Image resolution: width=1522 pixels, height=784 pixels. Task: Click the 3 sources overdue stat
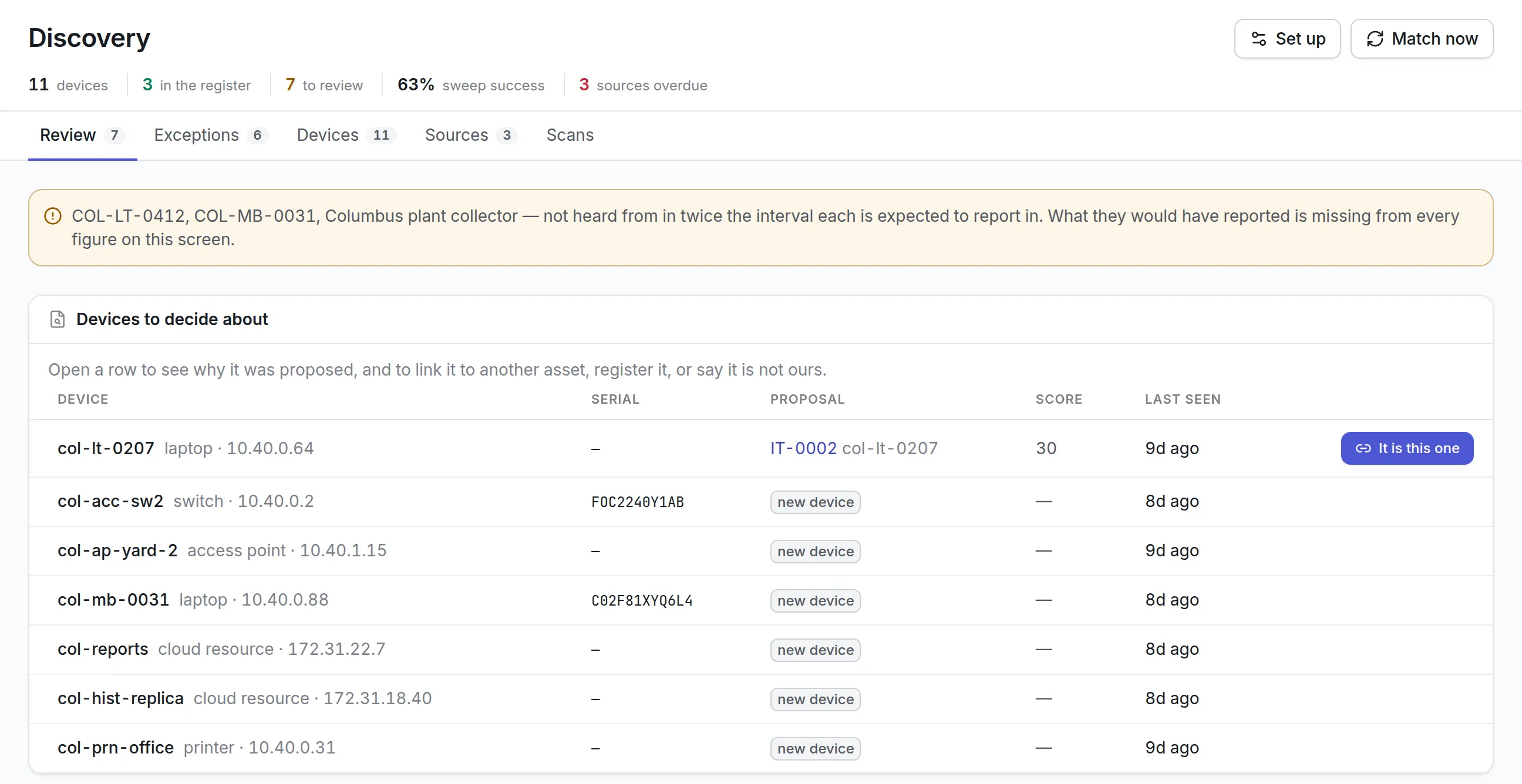pos(643,85)
